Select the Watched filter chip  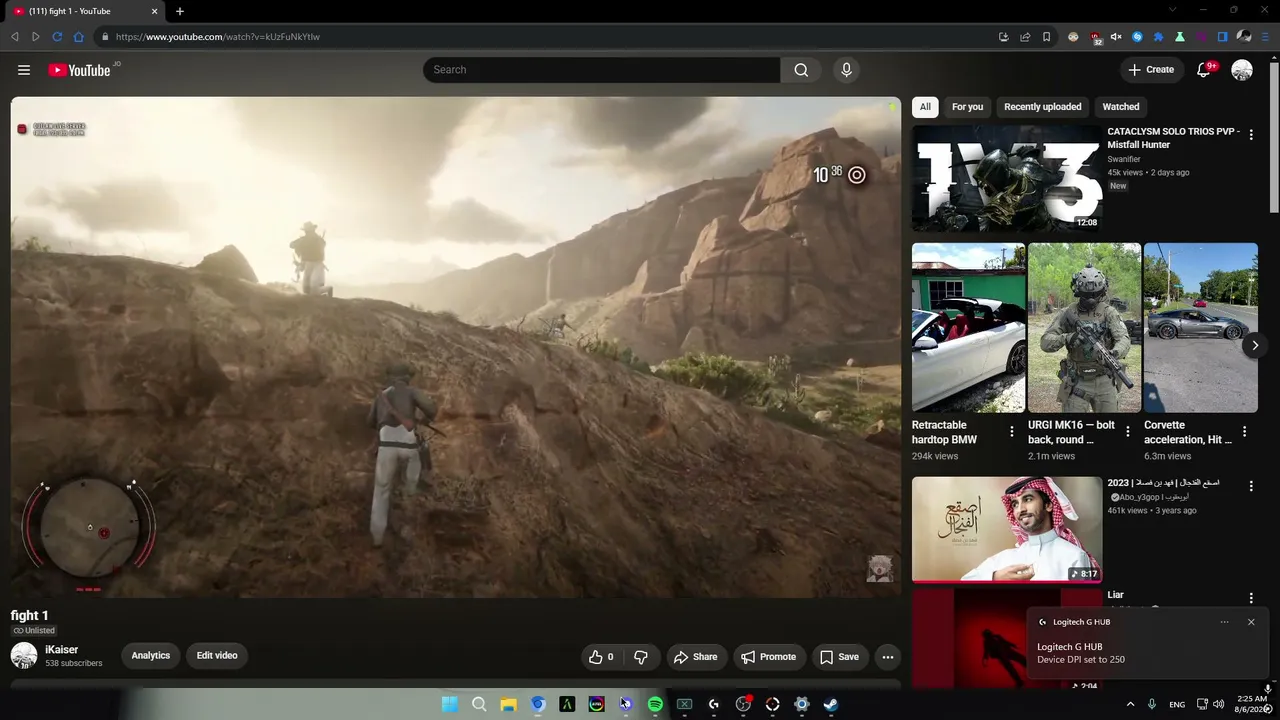tap(1121, 107)
